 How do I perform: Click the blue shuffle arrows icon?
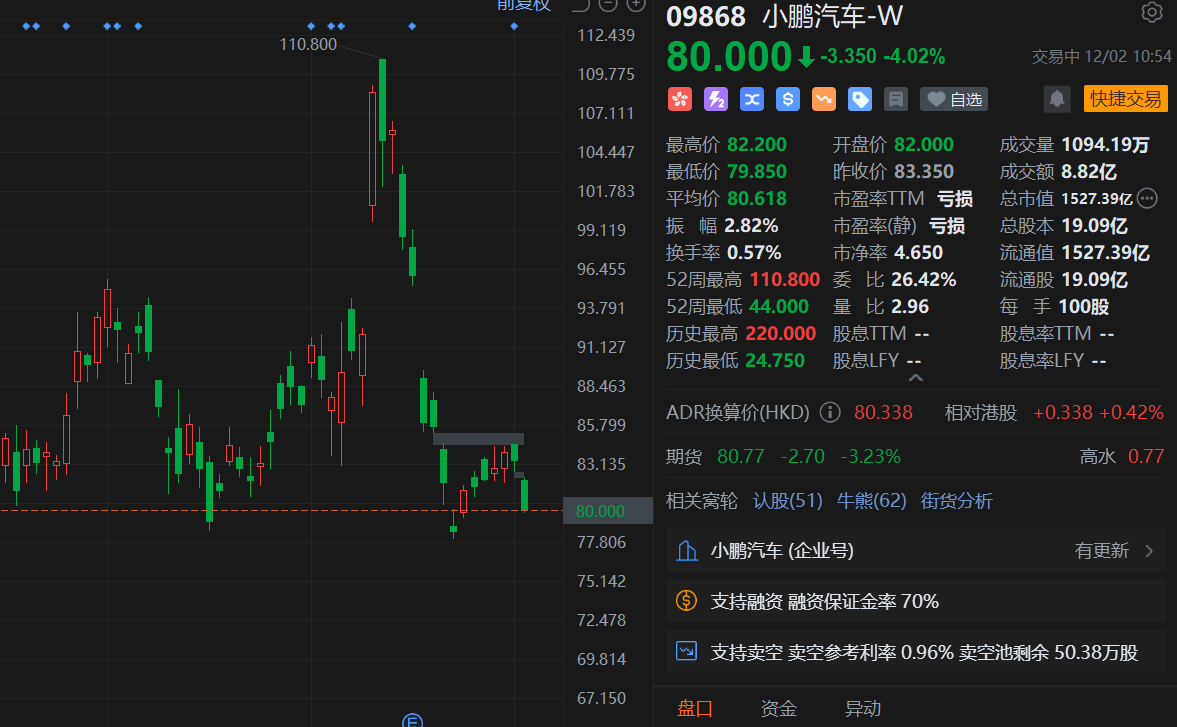click(x=752, y=99)
